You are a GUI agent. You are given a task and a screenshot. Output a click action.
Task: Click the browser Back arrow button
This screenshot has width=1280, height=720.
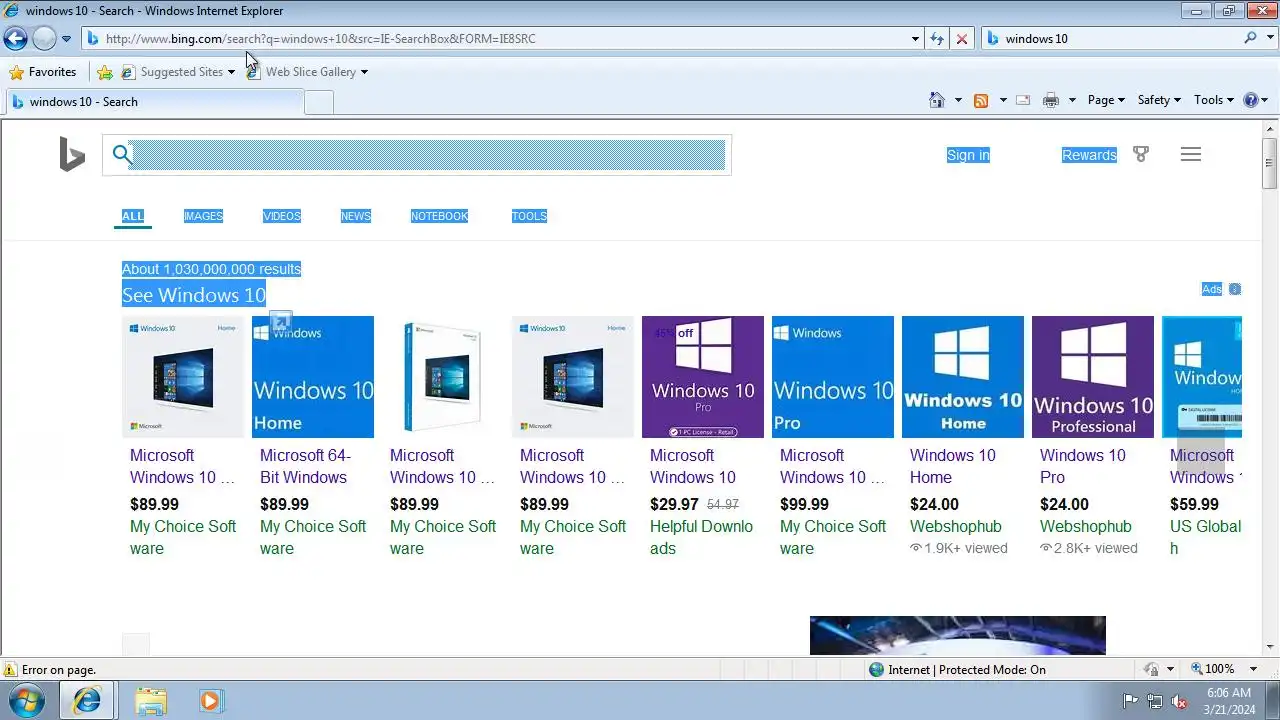15,39
